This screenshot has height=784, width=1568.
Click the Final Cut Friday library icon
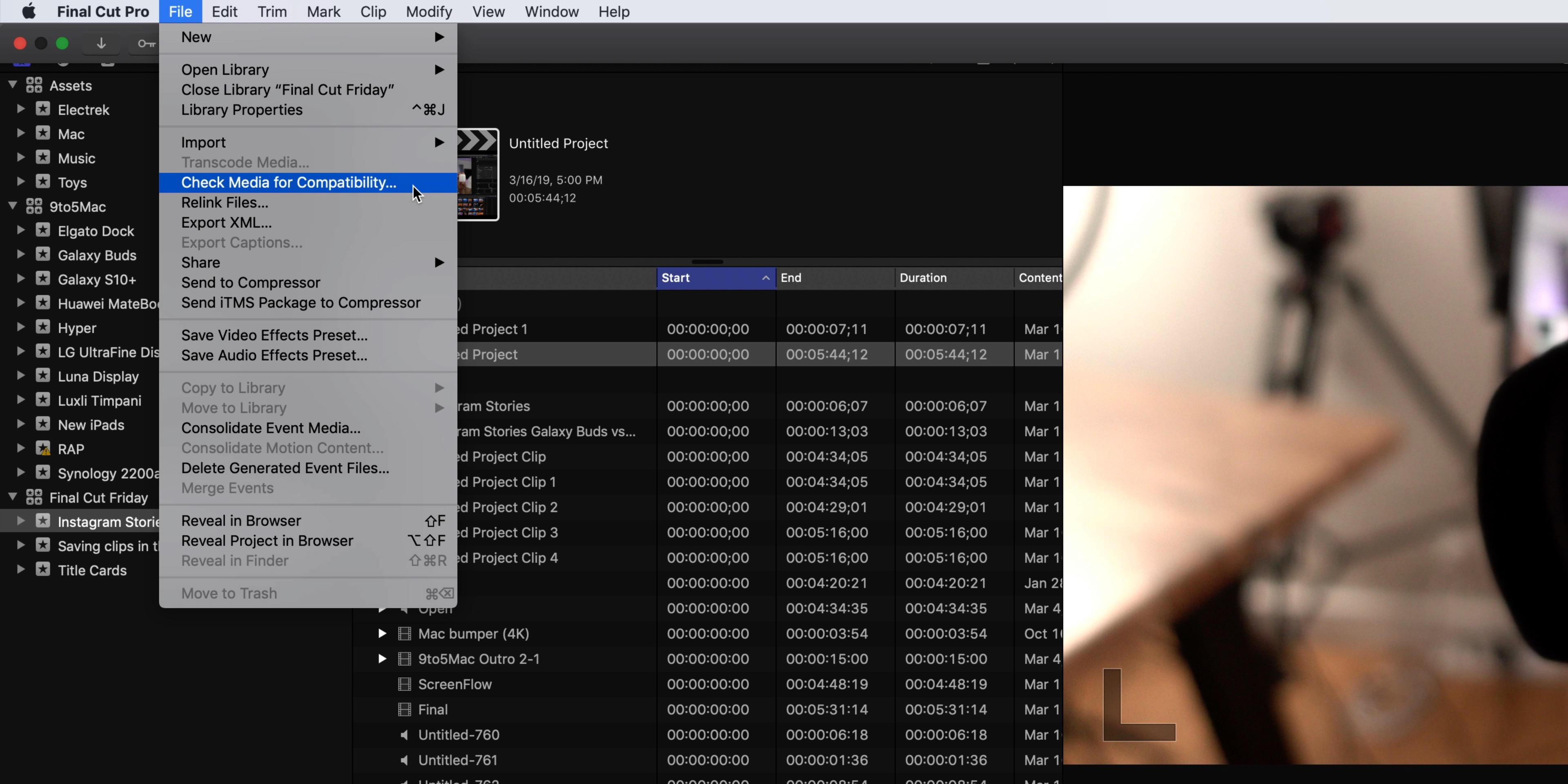[34, 497]
